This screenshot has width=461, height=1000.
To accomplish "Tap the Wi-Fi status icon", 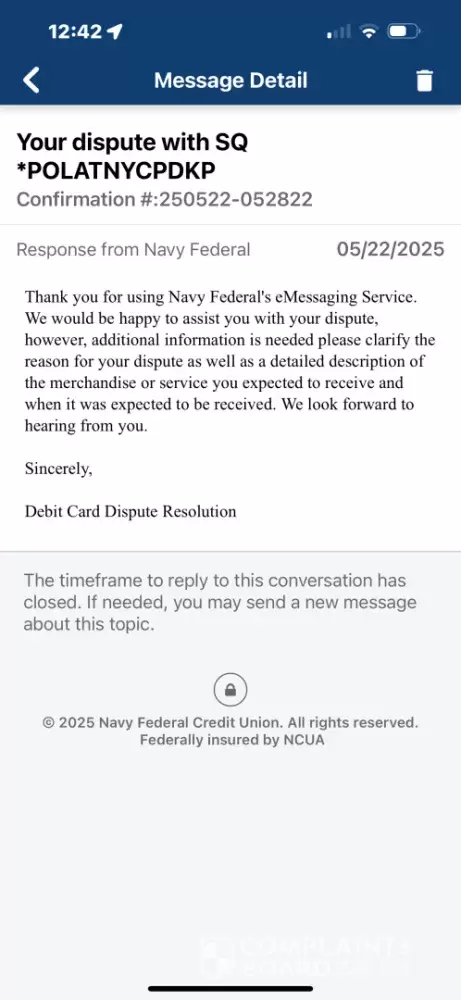I will pos(369,31).
